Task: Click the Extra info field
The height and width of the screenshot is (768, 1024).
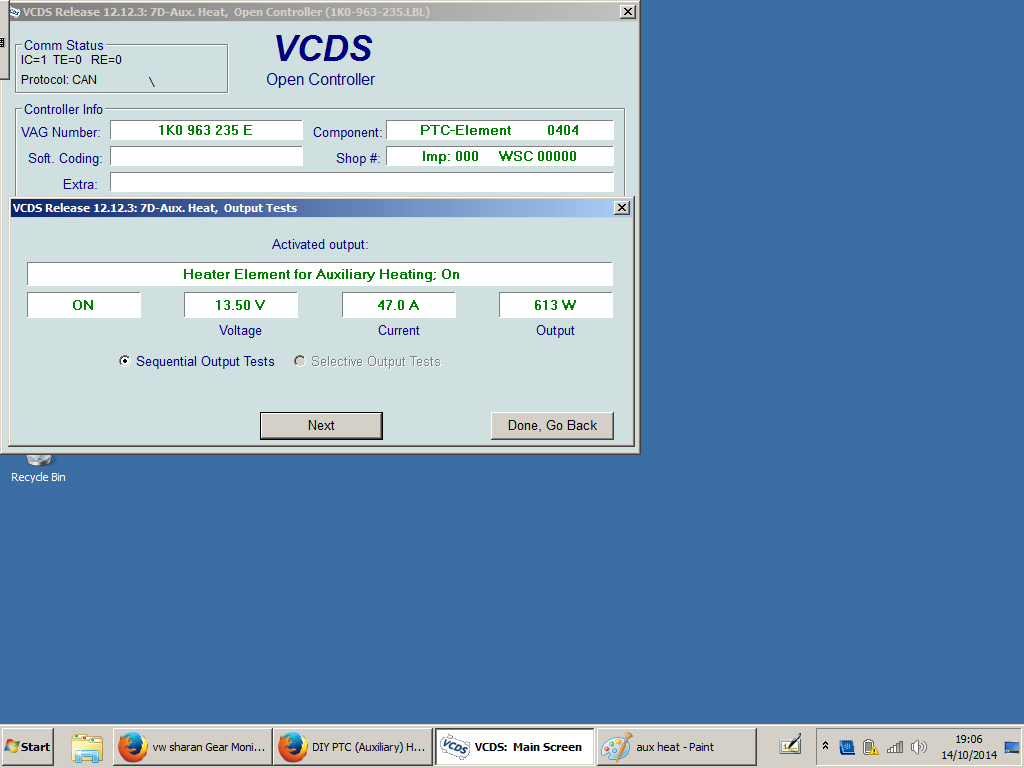Action: [x=361, y=183]
